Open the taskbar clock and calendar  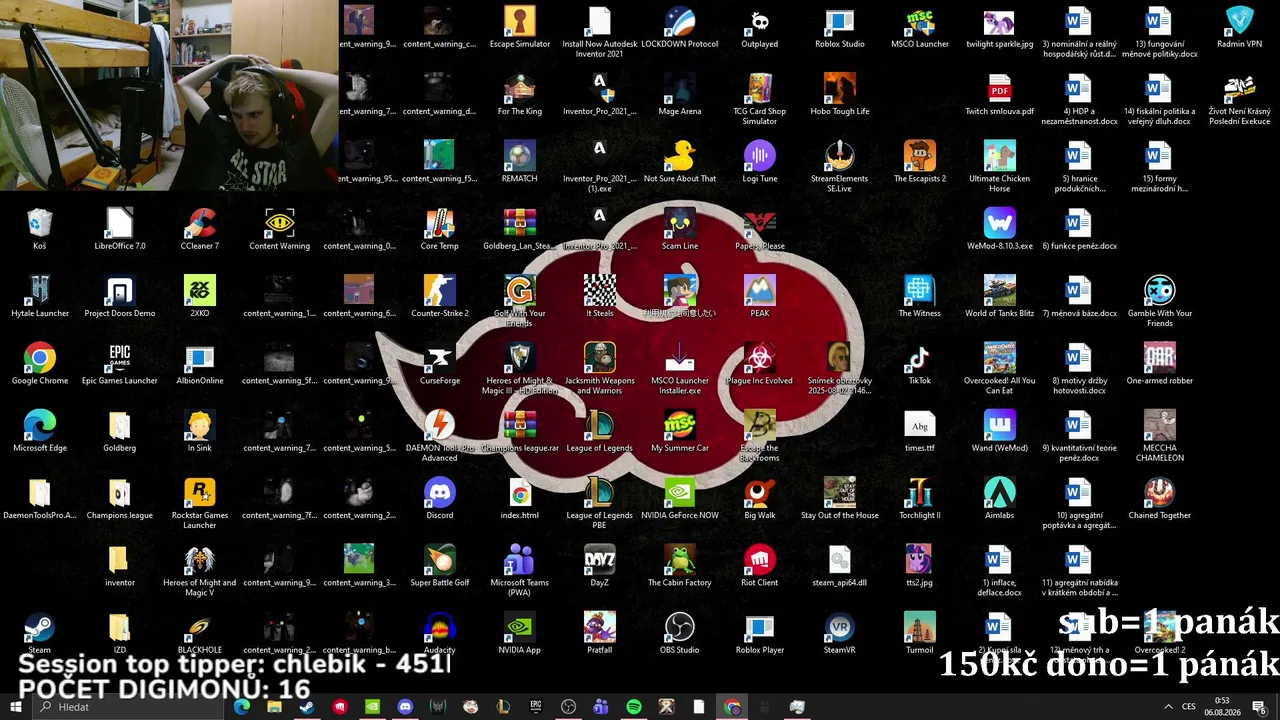point(1222,707)
